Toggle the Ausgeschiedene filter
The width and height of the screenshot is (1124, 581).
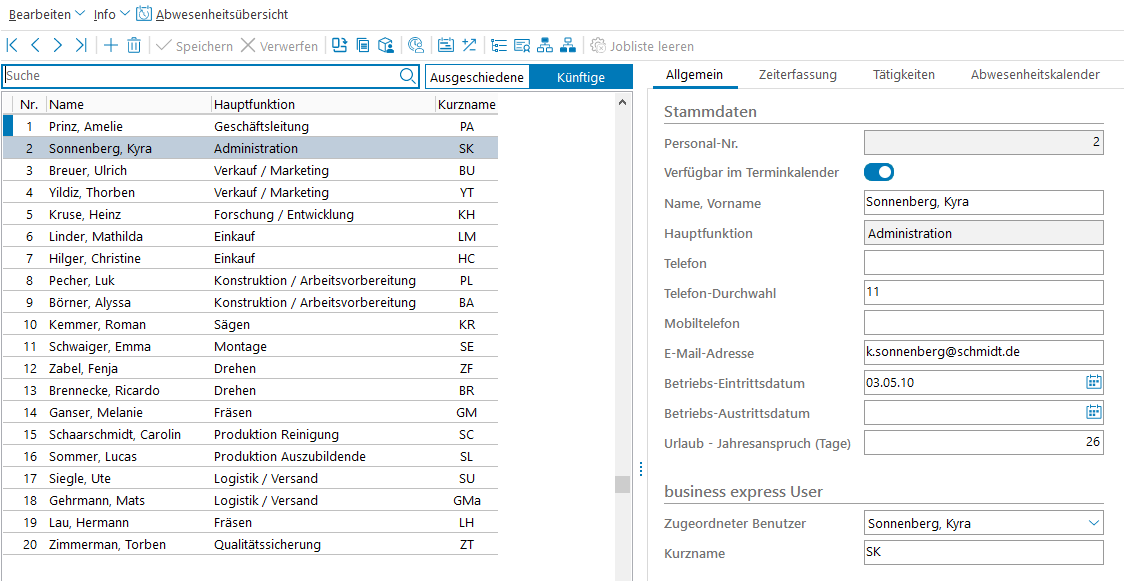[x=476, y=77]
